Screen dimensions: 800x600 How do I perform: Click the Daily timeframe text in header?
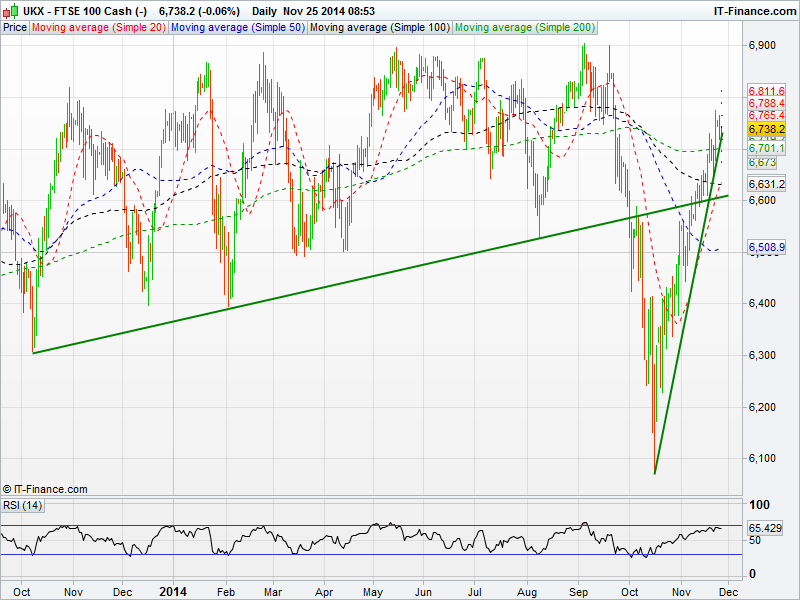(265, 11)
